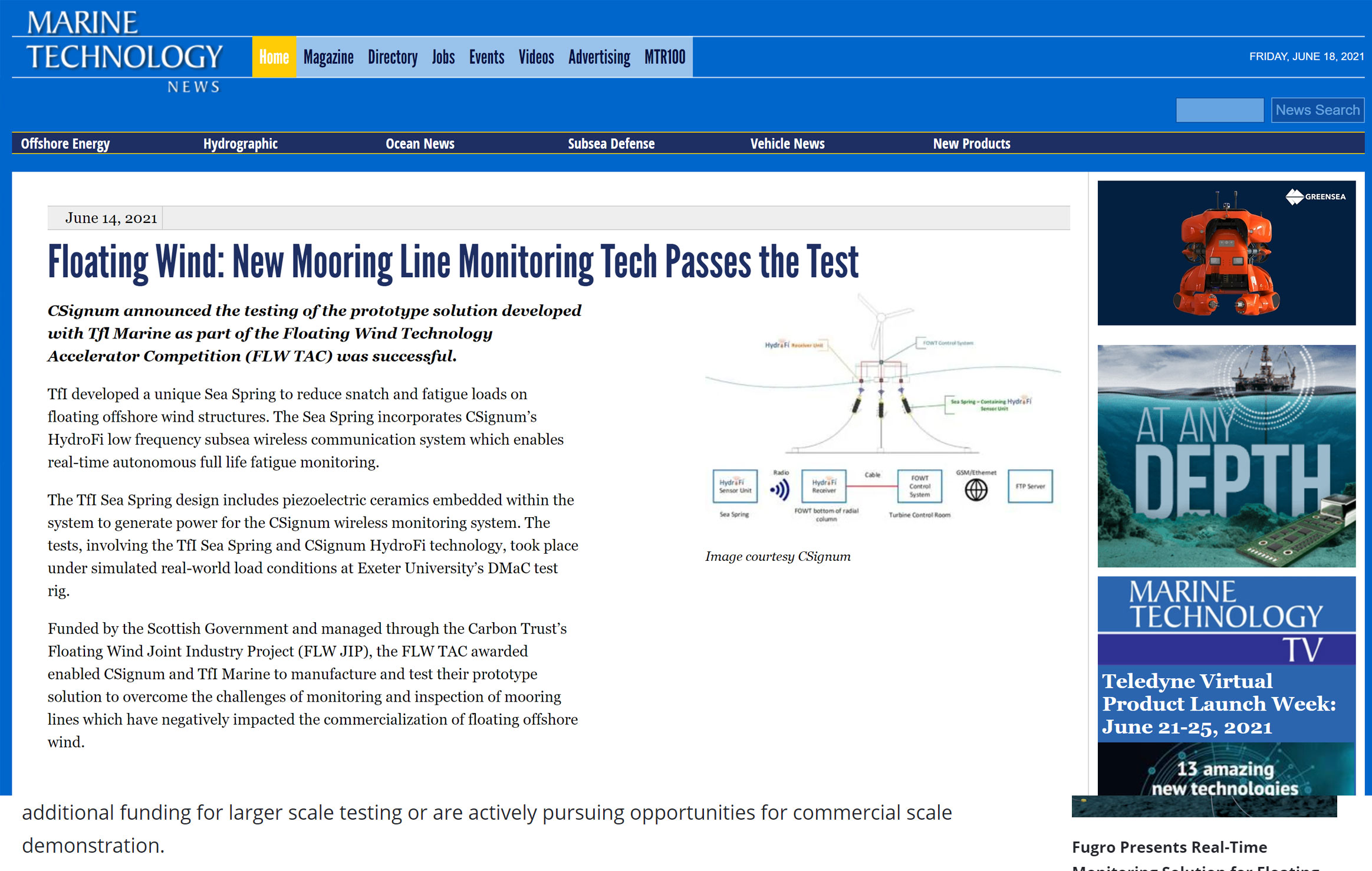This screenshot has height=871, width=1372.
Task: Select Jobs in the top navigation
Action: pyautogui.click(x=443, y=57)
